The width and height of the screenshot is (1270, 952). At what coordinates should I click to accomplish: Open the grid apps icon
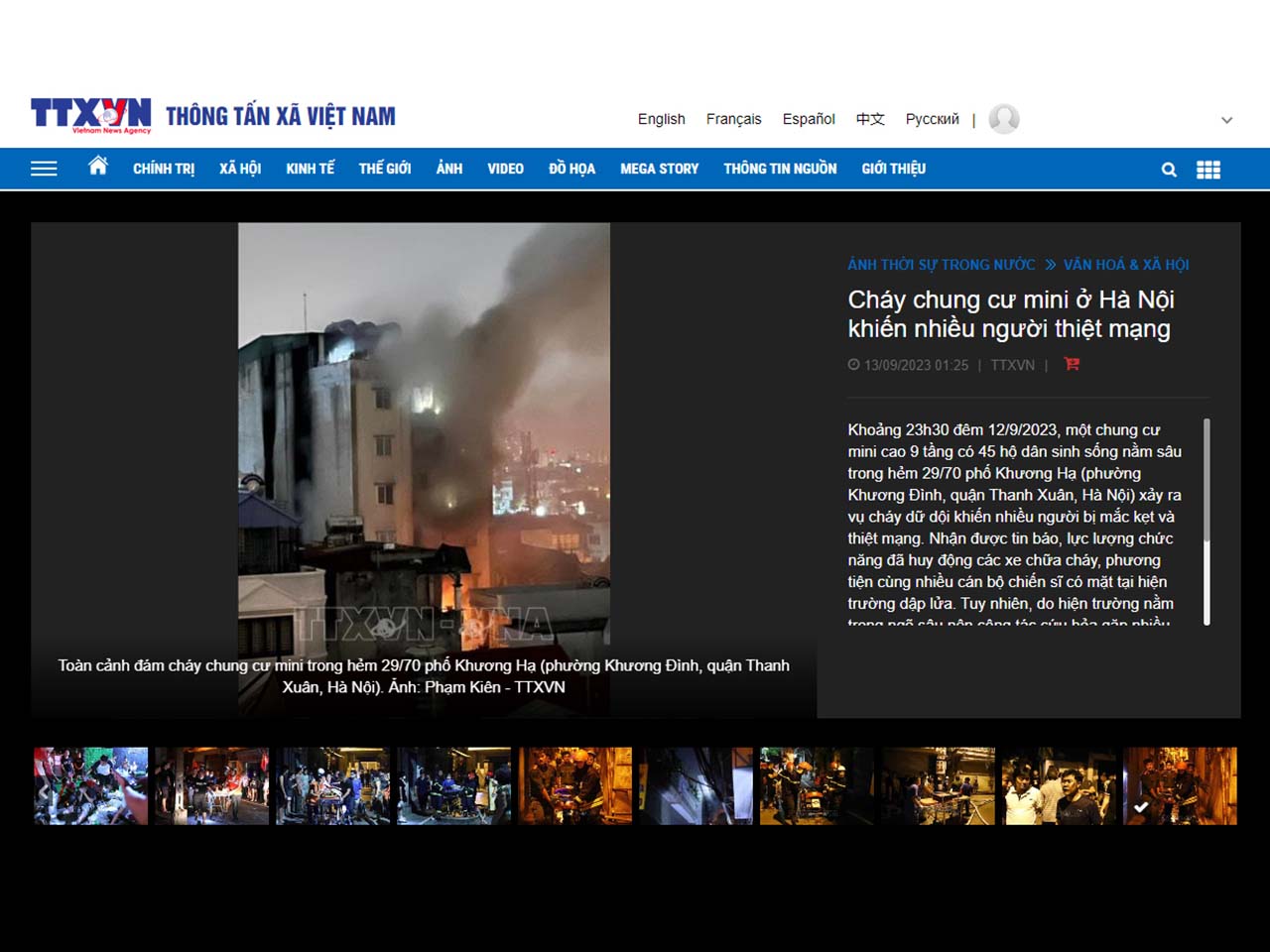pos(1208,170)
